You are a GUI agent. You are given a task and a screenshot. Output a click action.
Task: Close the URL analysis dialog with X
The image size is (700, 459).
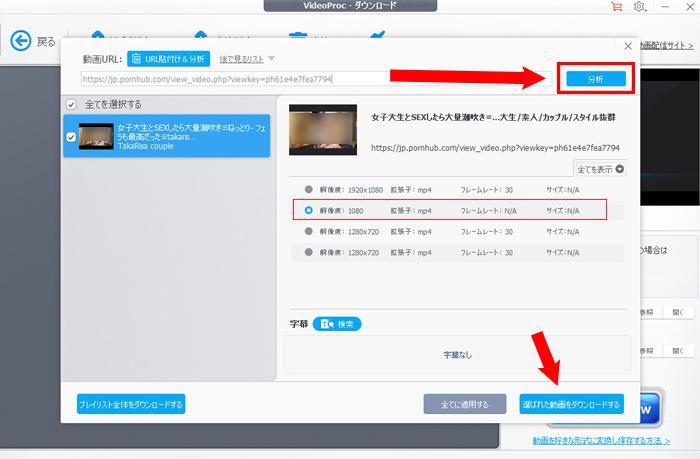pyautogui.click(x=628, y=46)
